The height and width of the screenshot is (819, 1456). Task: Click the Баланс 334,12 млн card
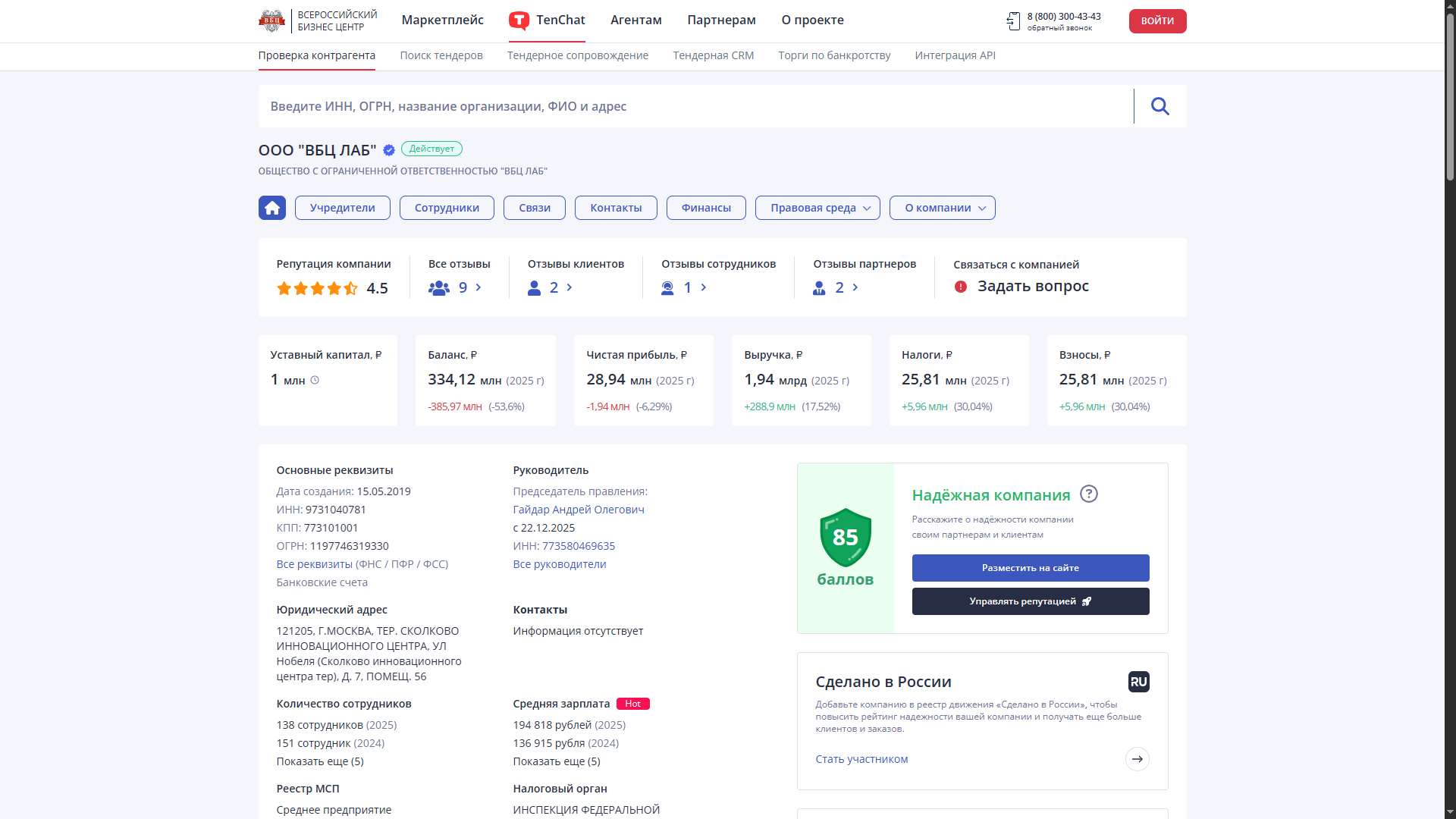click(485, 381)
